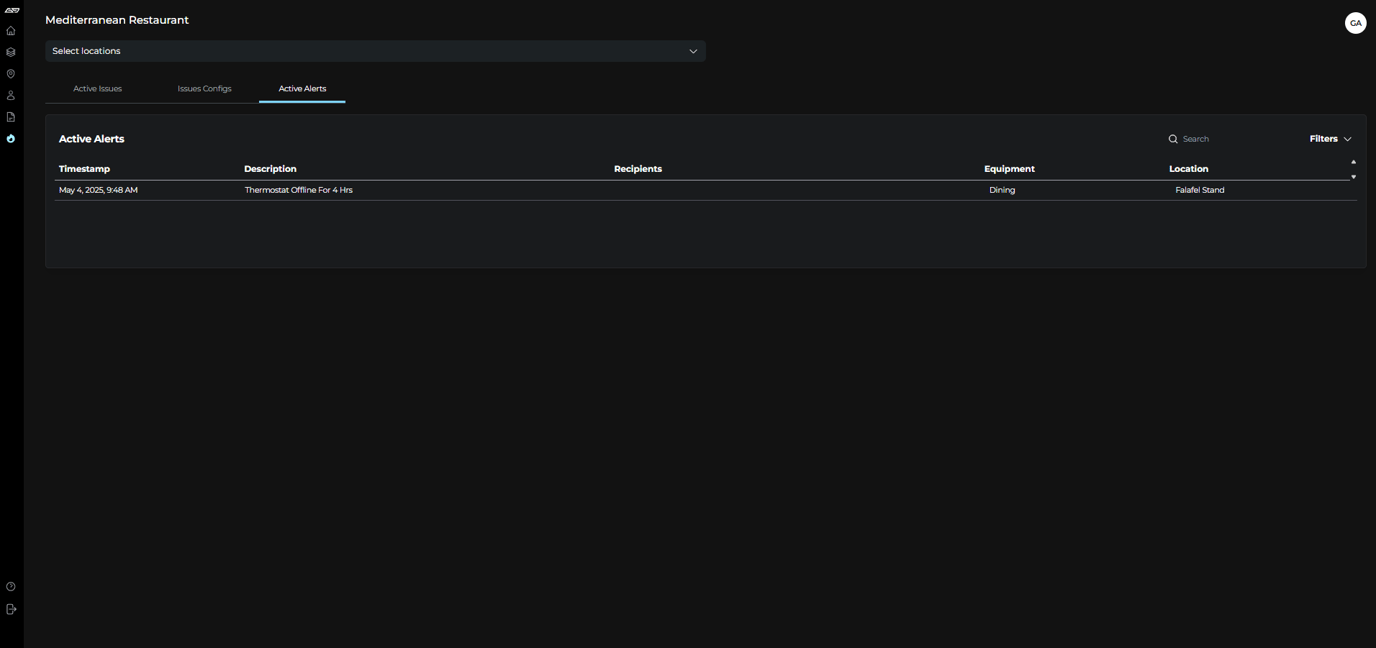Click the GA user avatar
Image resolution: width=1376 pixels, height=648 pixels.
(x=1355, y=23)
